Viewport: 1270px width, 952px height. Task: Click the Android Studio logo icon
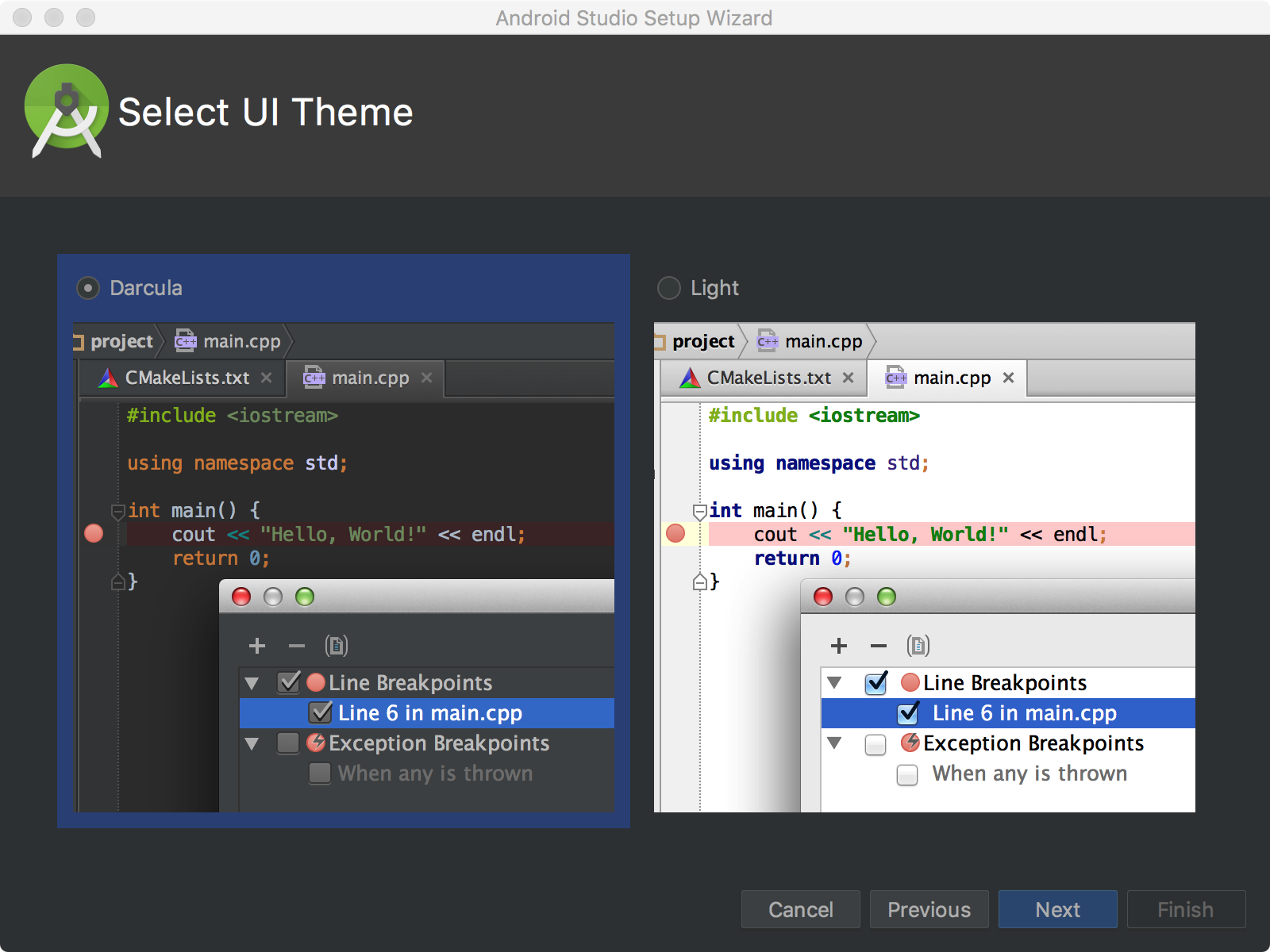tap(67, 111)
